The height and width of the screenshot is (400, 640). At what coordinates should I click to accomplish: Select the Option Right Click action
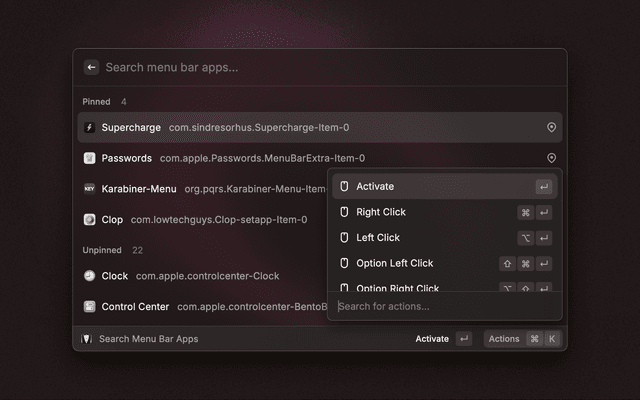397,287
